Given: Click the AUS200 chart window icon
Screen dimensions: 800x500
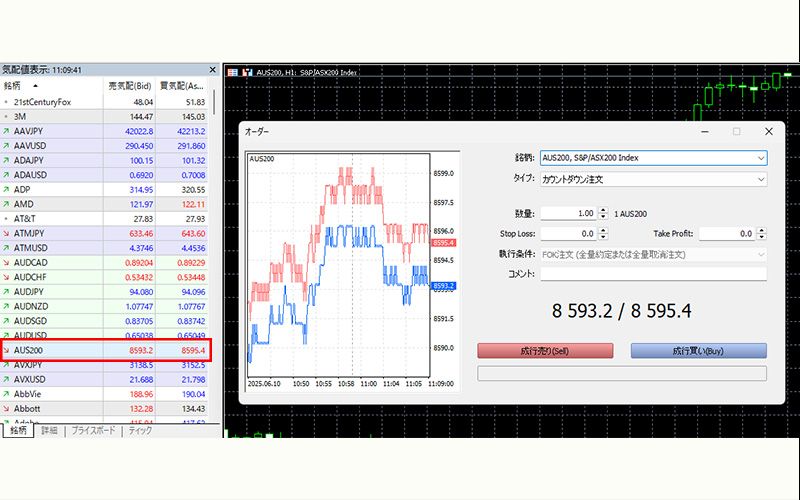Looking at the screenshot, I should (233, 73).
